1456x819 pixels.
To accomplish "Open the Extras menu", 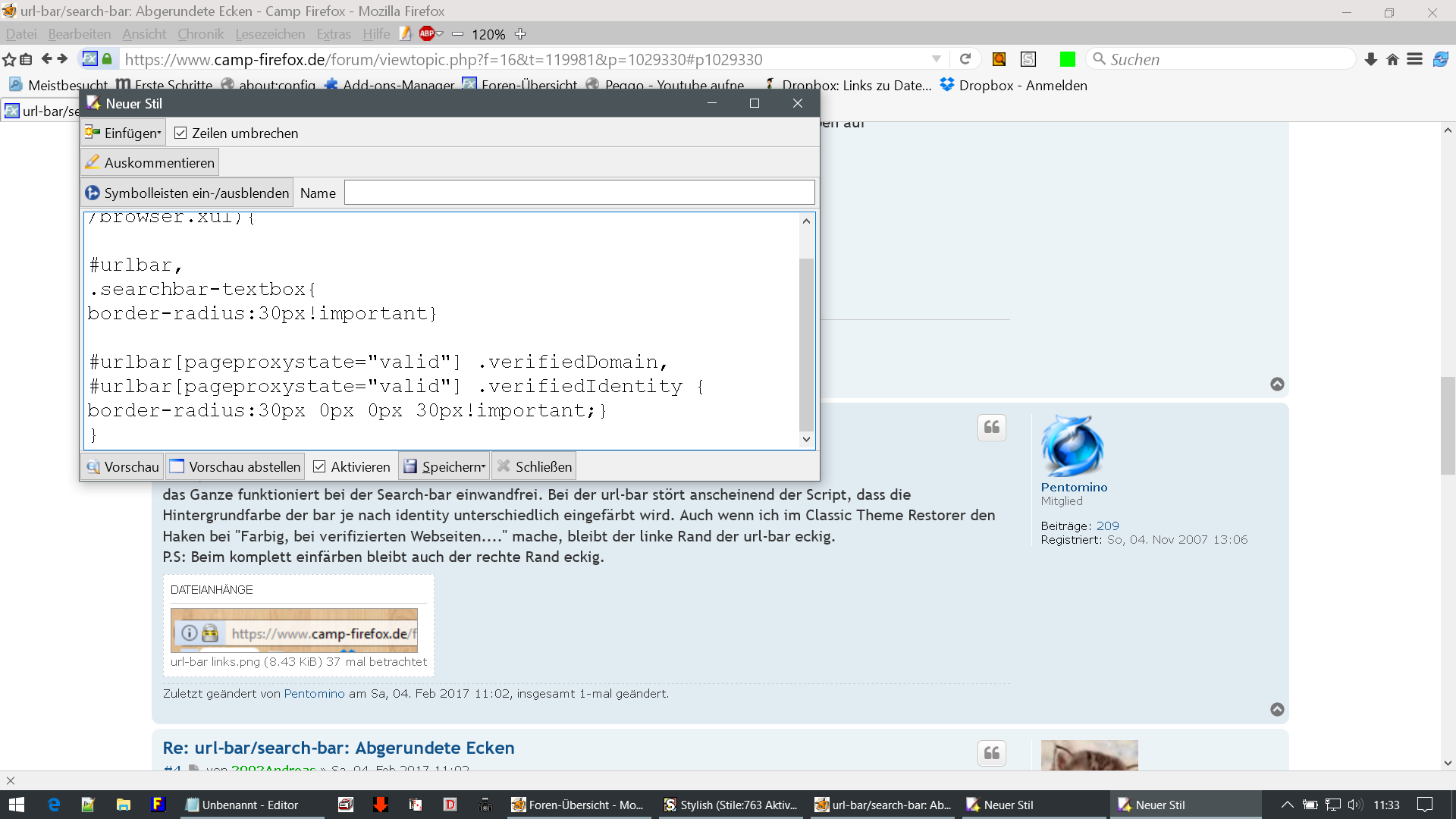I will pos(334,34).
